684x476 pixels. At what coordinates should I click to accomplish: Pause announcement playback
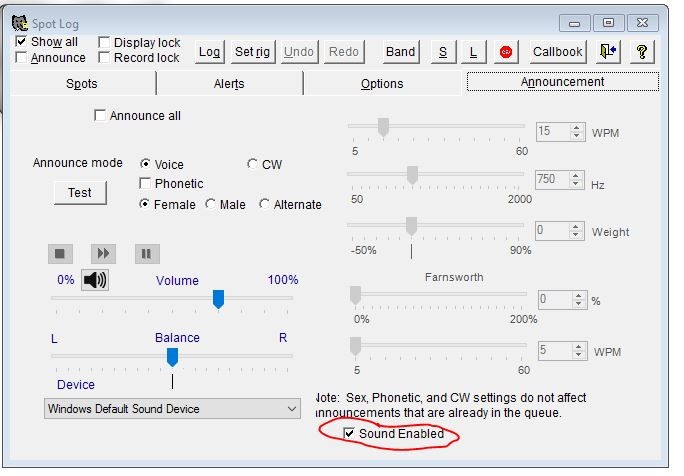(x=147, y=253)
